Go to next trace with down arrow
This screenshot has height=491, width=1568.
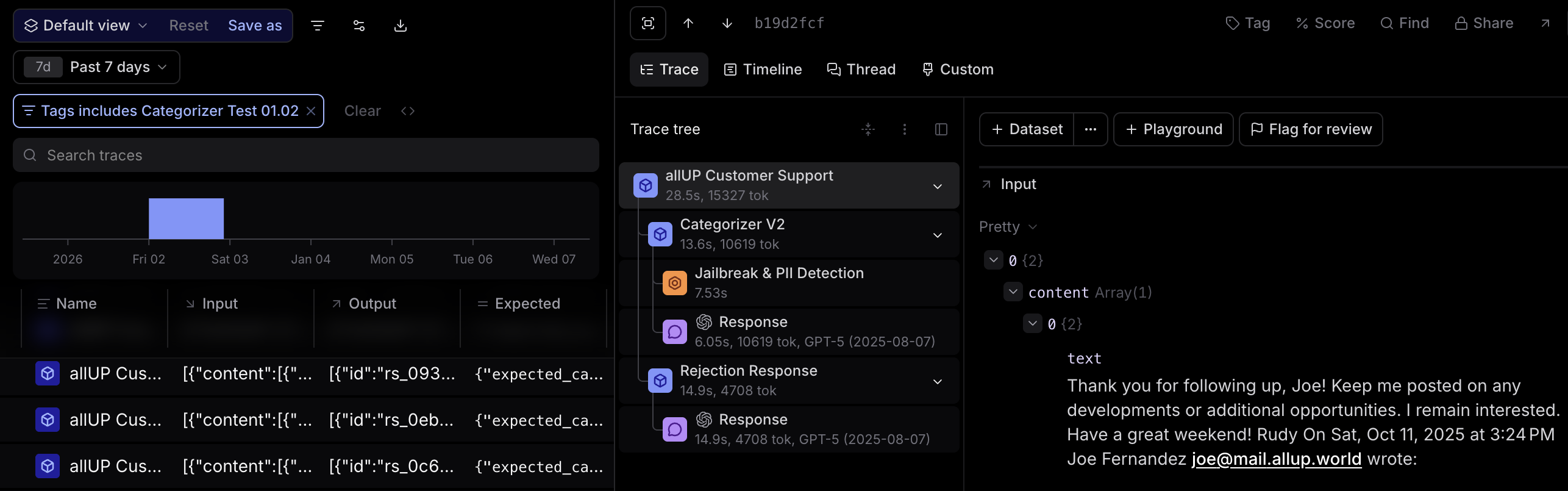[727, 23]
